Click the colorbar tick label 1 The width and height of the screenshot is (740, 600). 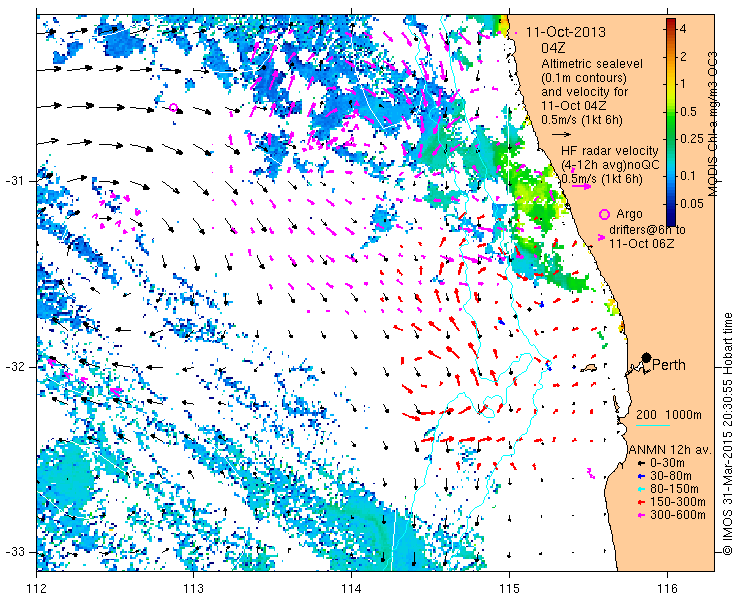(681, 84)
